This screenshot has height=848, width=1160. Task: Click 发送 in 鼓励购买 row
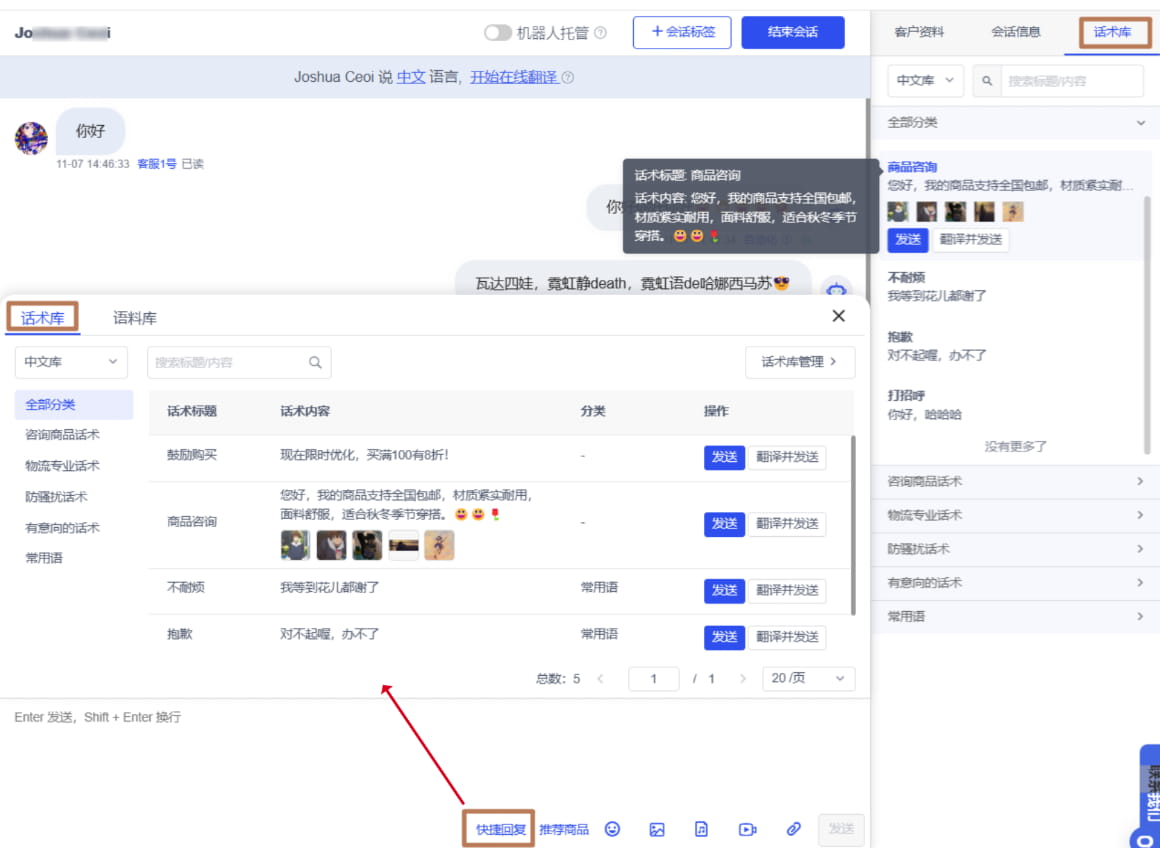[x=724, y=457]
